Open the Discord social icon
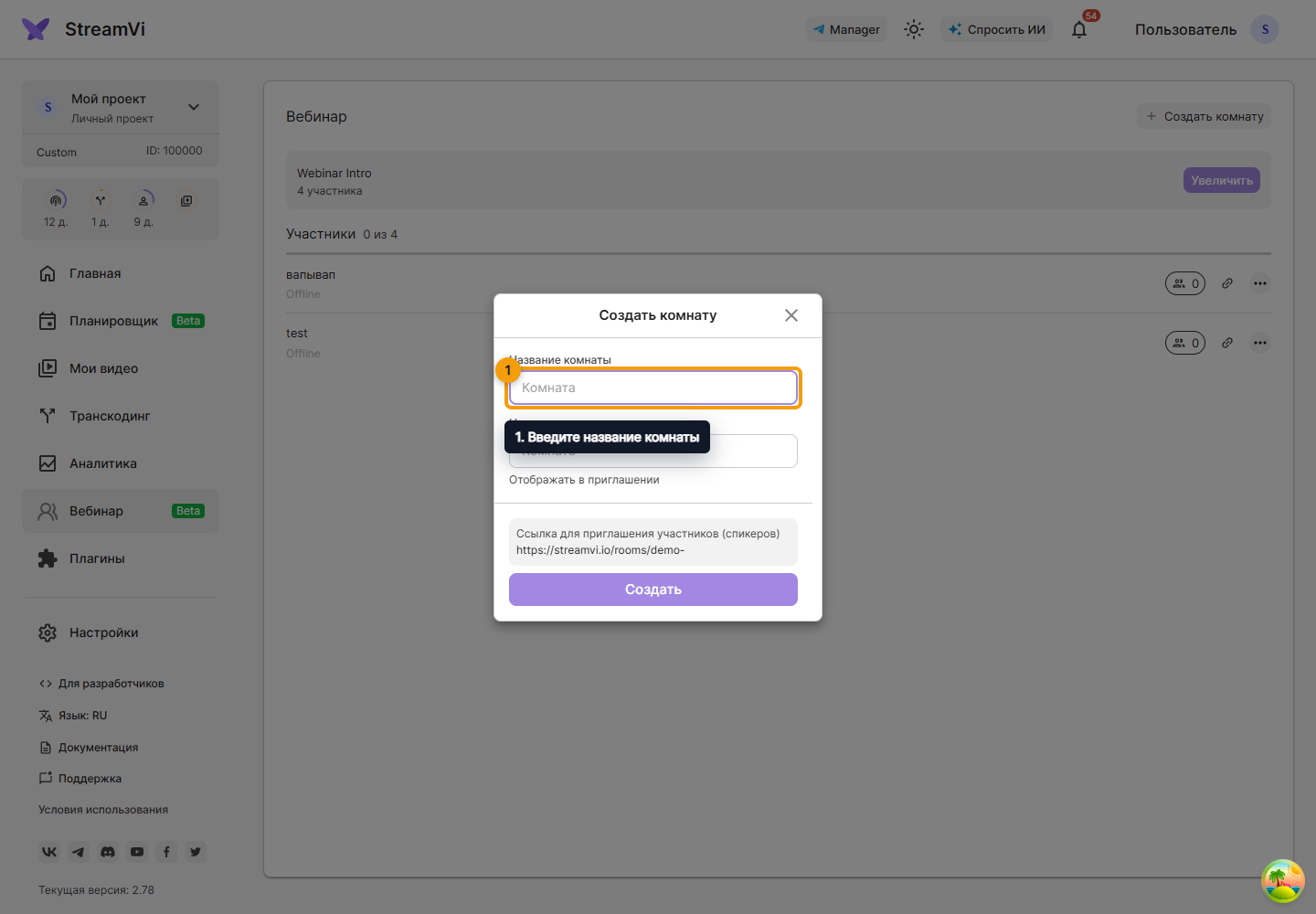The image size is (1316, 914). [108, 852]
